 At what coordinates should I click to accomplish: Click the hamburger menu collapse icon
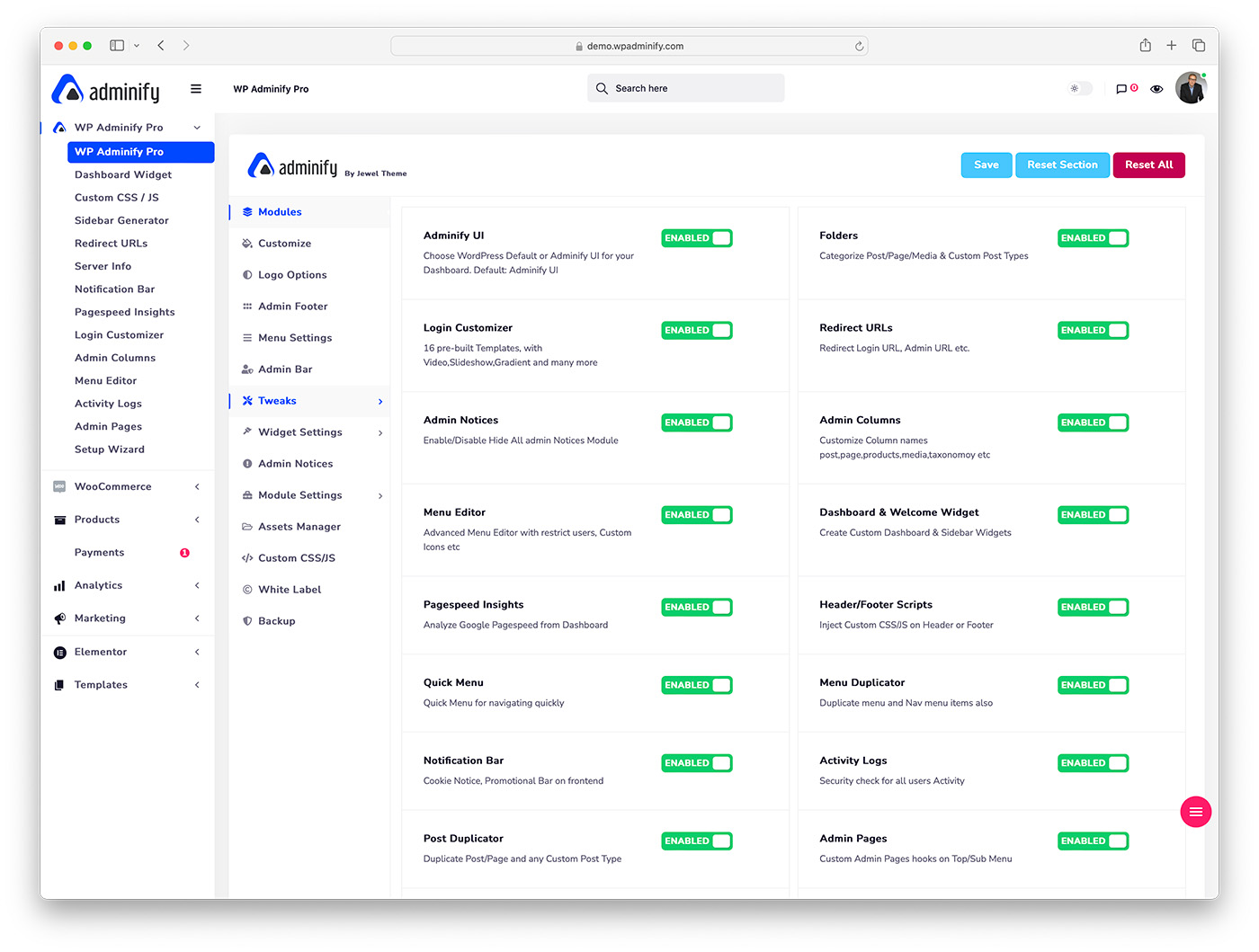point(196,89)
